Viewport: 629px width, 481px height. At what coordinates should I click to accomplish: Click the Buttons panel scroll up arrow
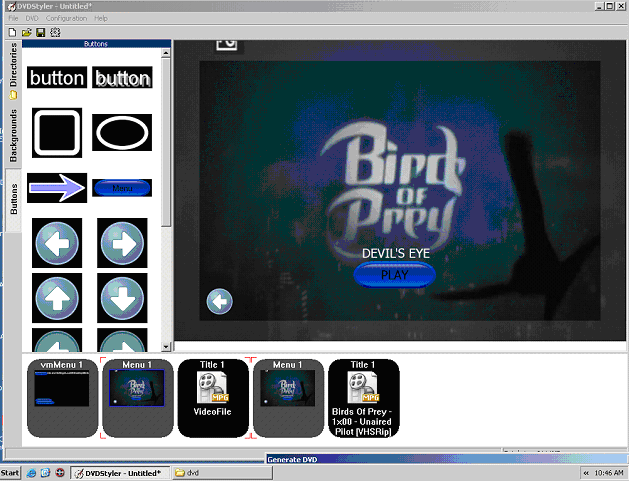(x=166, y=53)
